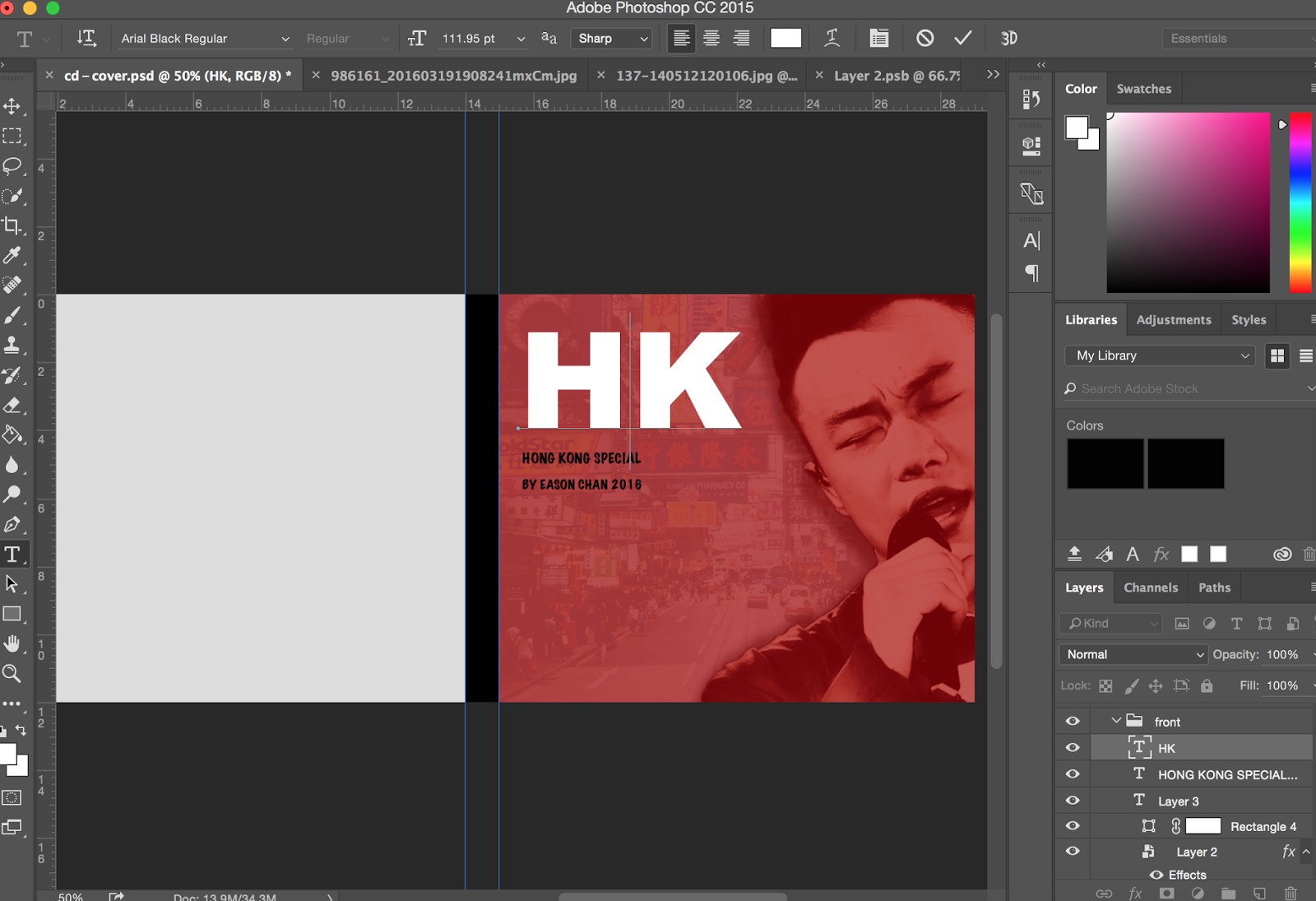Viewport: 1316px width, 901px height.
Task: Open the layer blend mode dropdown
Action: point(1133,654)
